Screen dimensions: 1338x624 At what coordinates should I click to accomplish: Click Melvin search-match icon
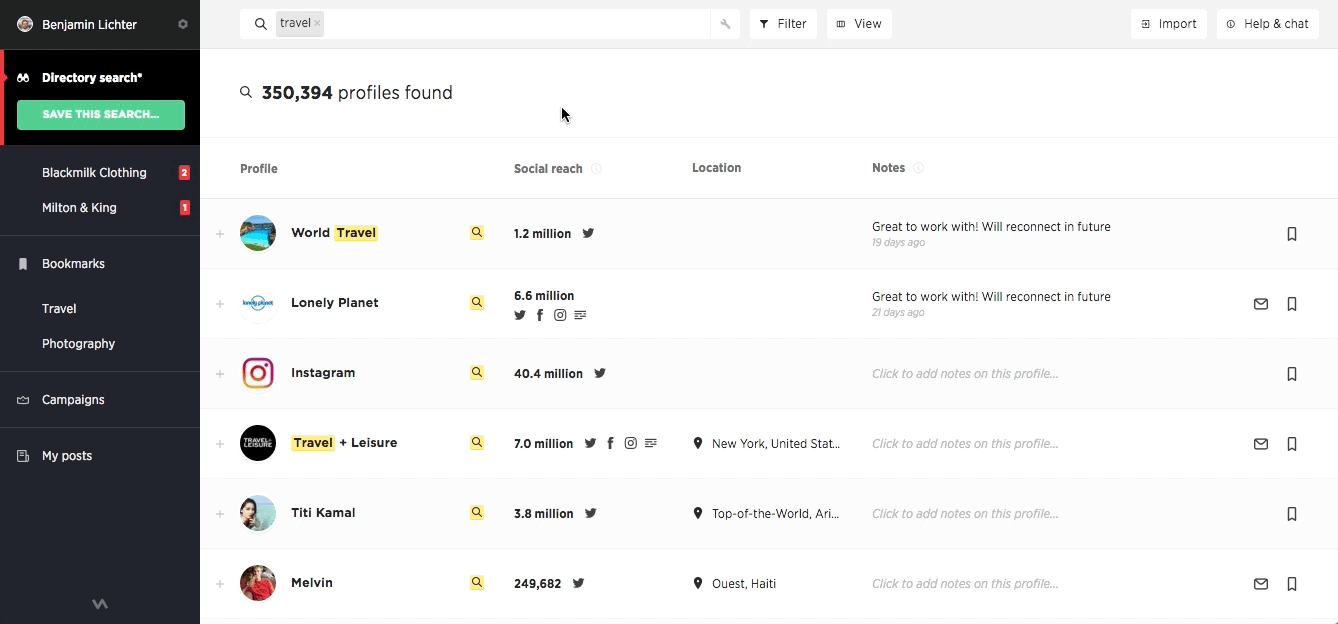[x=477, y=582]
